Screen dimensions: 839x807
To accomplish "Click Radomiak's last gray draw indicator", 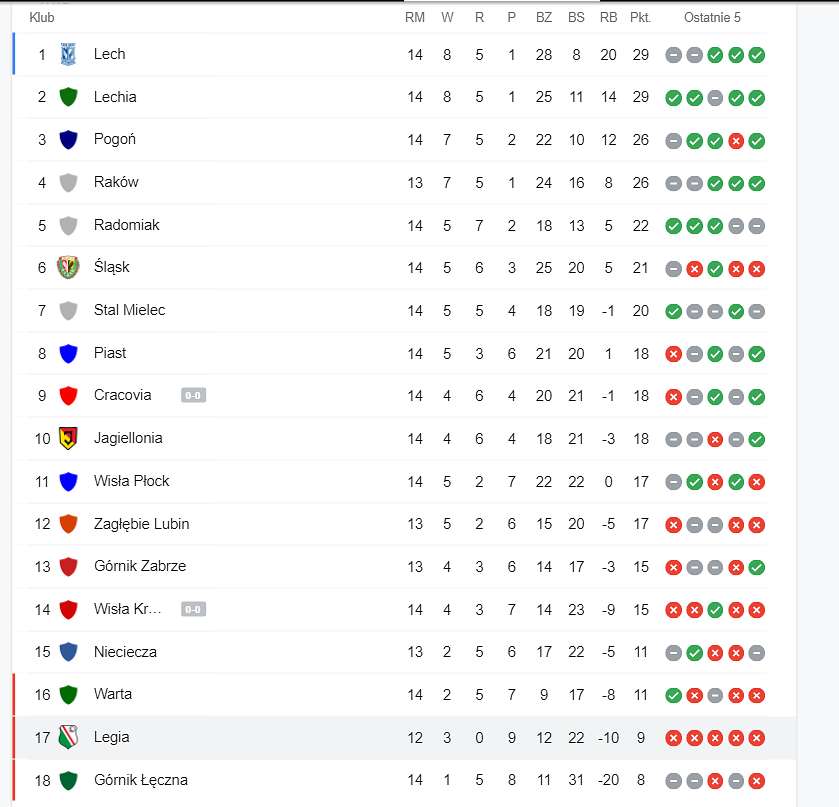I will (757, 226).
